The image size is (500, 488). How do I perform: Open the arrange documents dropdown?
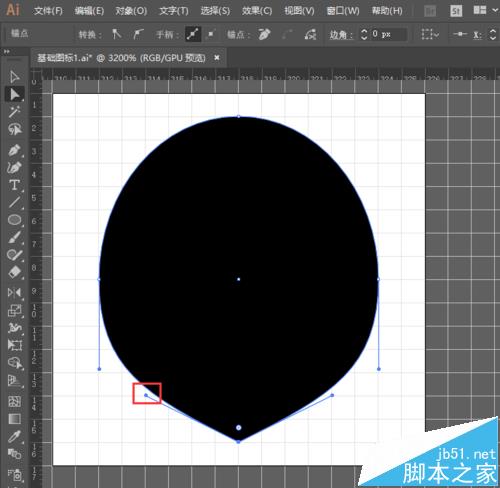pyautogui.click(x=485, y=10)
